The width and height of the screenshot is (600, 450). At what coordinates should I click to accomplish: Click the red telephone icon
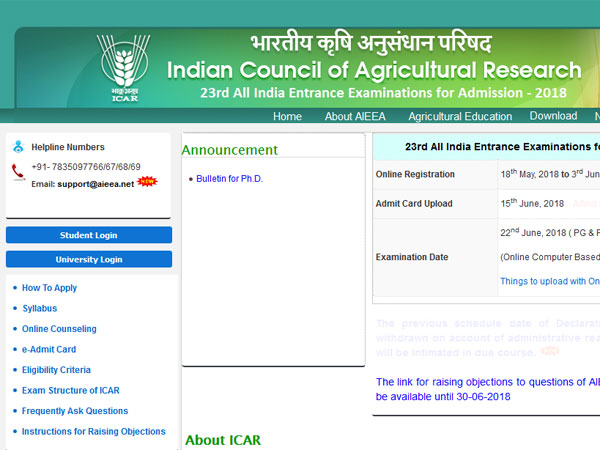click(18, 170)
